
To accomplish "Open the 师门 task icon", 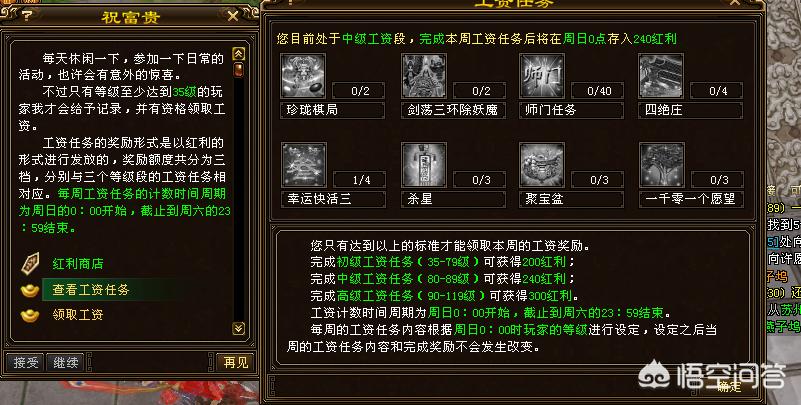I will coord(542,76).
